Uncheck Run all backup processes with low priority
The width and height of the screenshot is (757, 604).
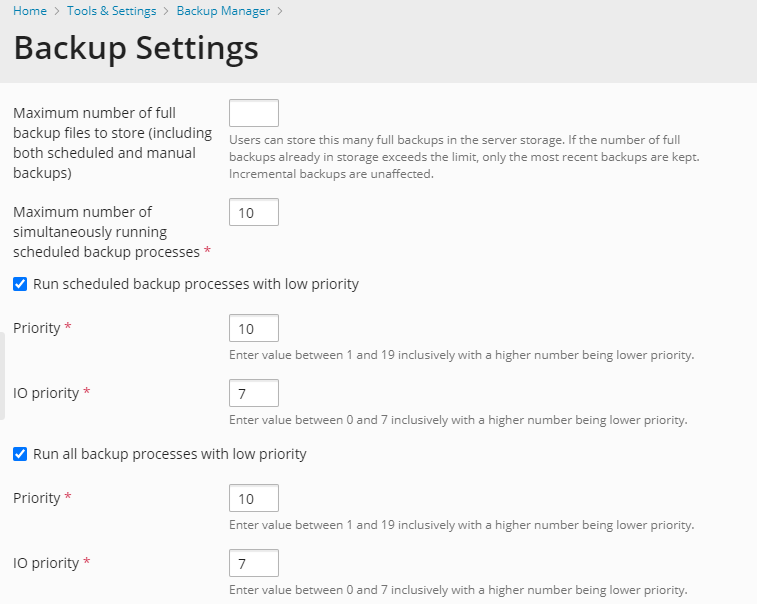(x=20, y=454)
